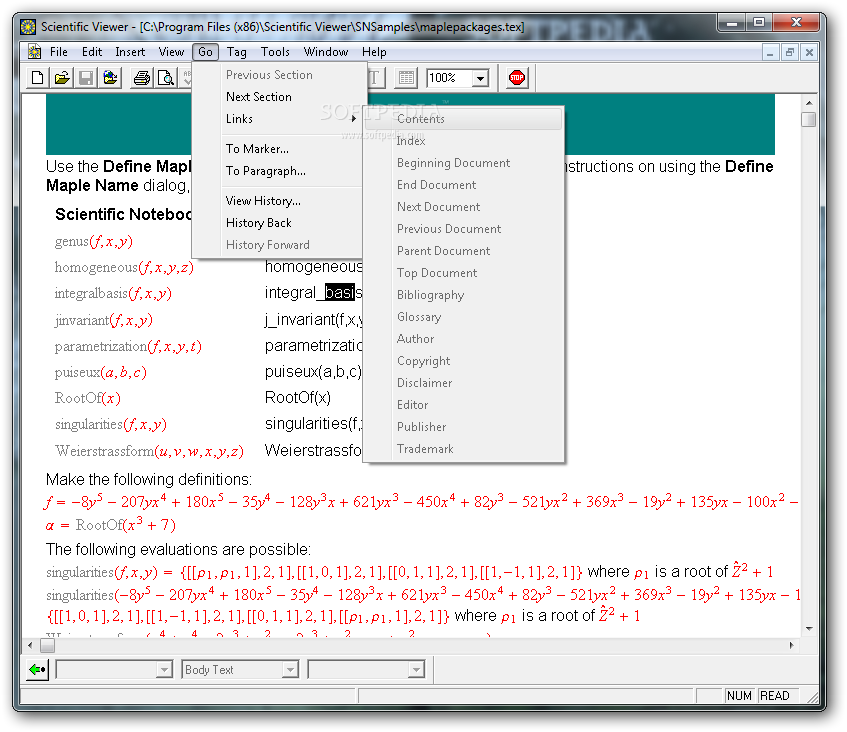Select Next Document in submenu

(463, 207)
